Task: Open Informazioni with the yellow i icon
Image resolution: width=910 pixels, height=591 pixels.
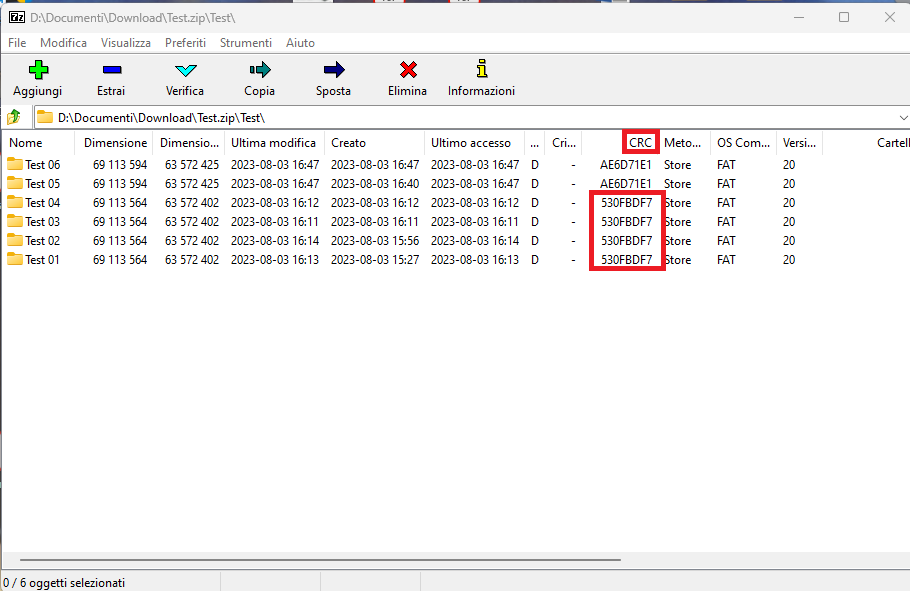Action: tap(482, 69)
